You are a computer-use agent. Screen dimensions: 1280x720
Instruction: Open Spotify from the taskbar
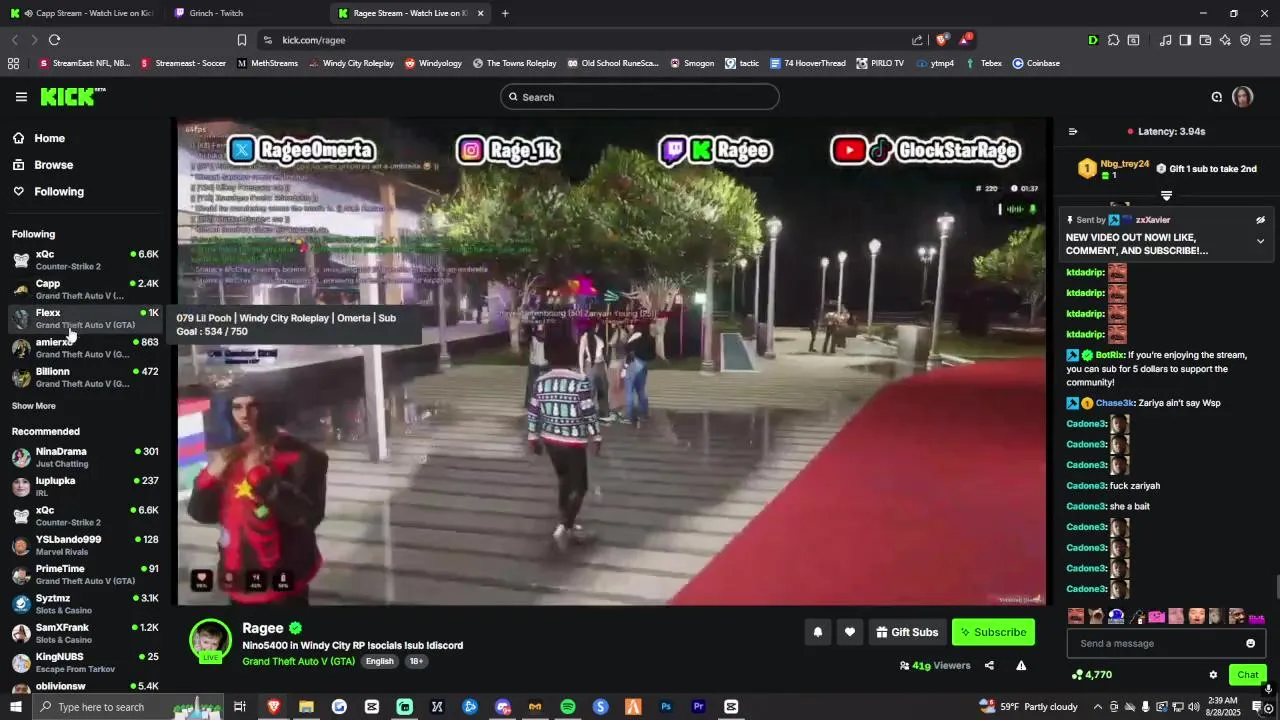click(568, 707)
